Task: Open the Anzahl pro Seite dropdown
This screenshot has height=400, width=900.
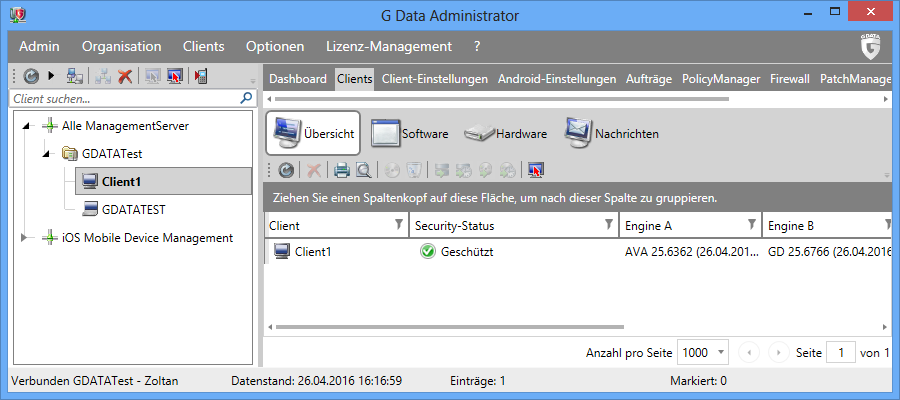Action: pos(703,352)
